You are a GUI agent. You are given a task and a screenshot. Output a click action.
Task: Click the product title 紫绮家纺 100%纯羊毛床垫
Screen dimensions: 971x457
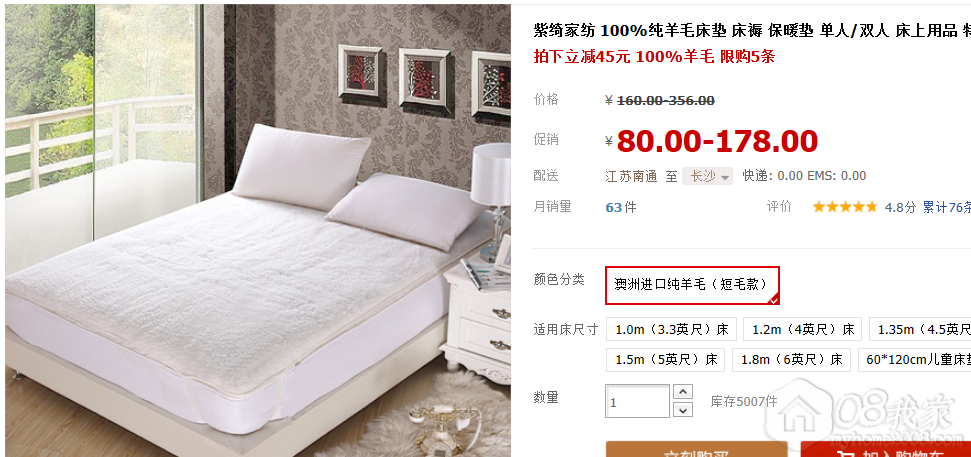click(x=630, y=30)
